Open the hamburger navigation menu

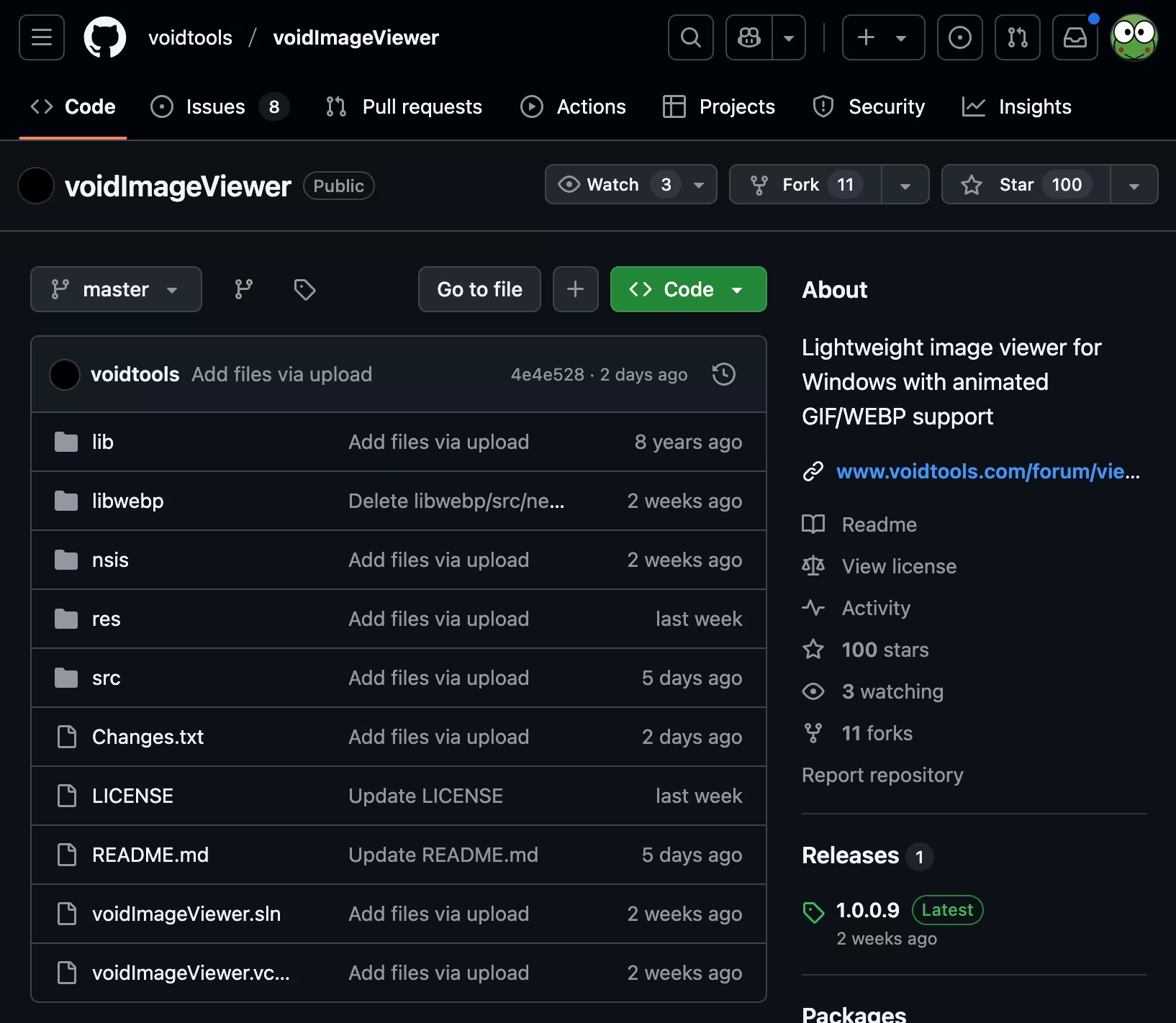pos(41,37)
